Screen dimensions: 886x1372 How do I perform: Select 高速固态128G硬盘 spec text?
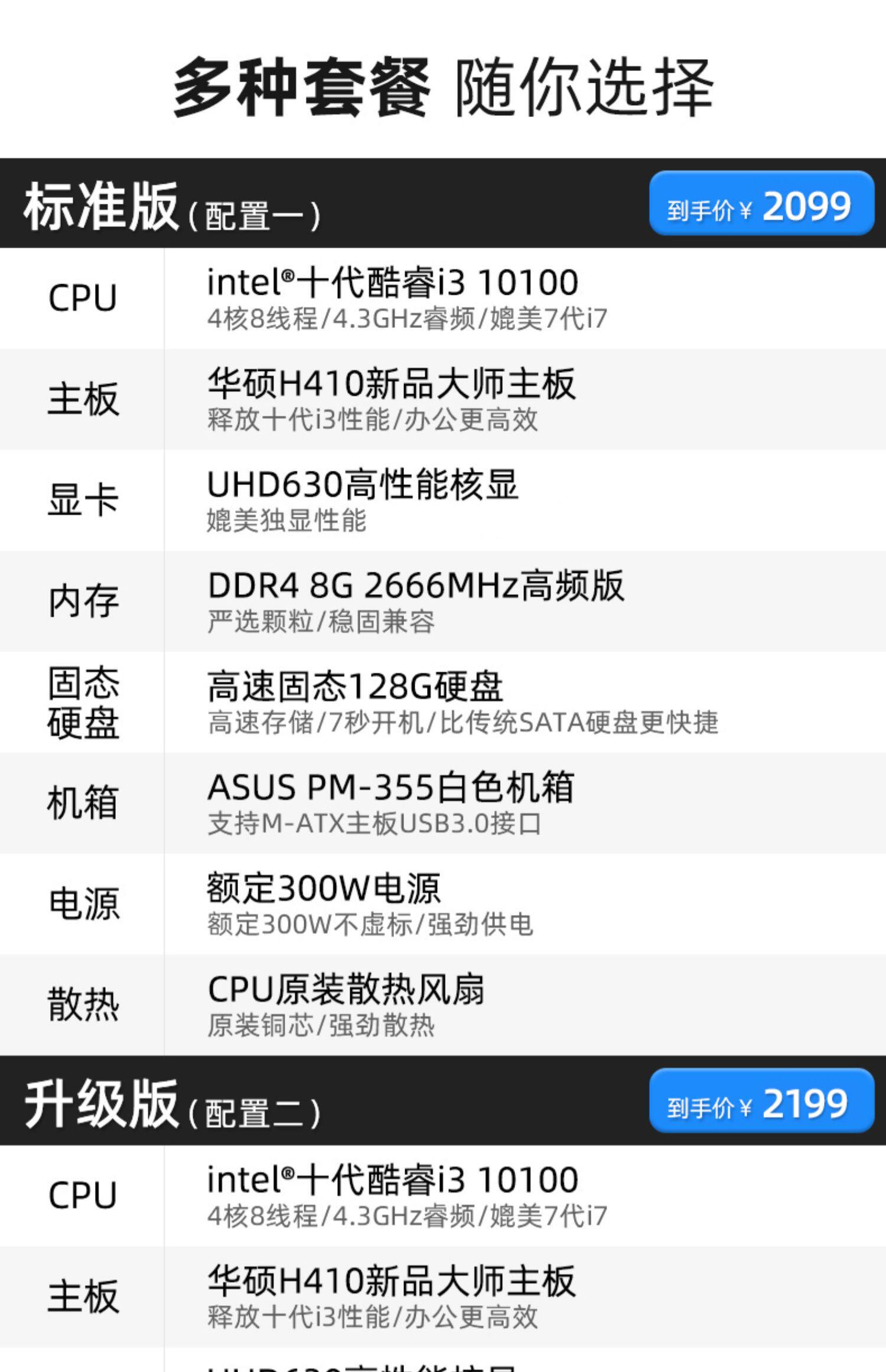tap(355, 687)
